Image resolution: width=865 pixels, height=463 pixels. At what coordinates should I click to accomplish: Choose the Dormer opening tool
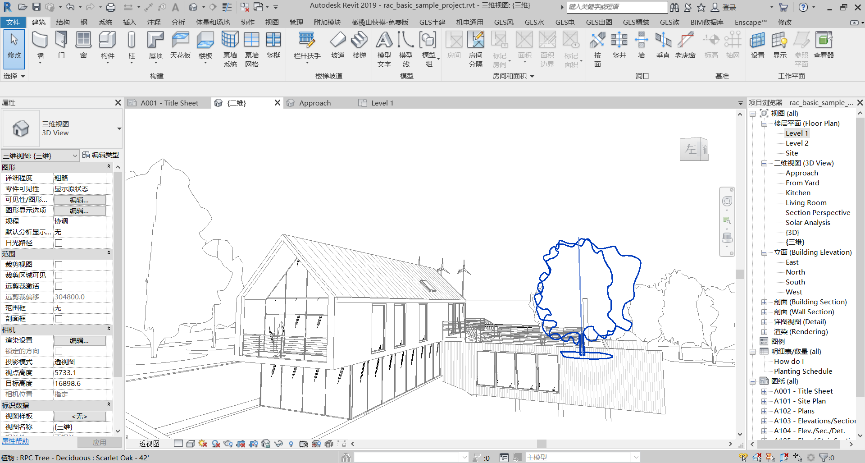pos(685,45)
